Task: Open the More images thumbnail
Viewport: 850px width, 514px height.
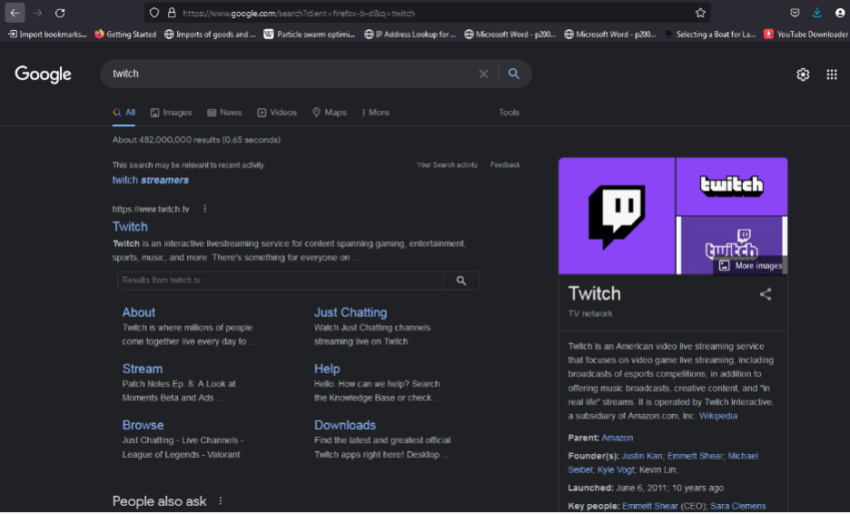Action: point(750,266)
